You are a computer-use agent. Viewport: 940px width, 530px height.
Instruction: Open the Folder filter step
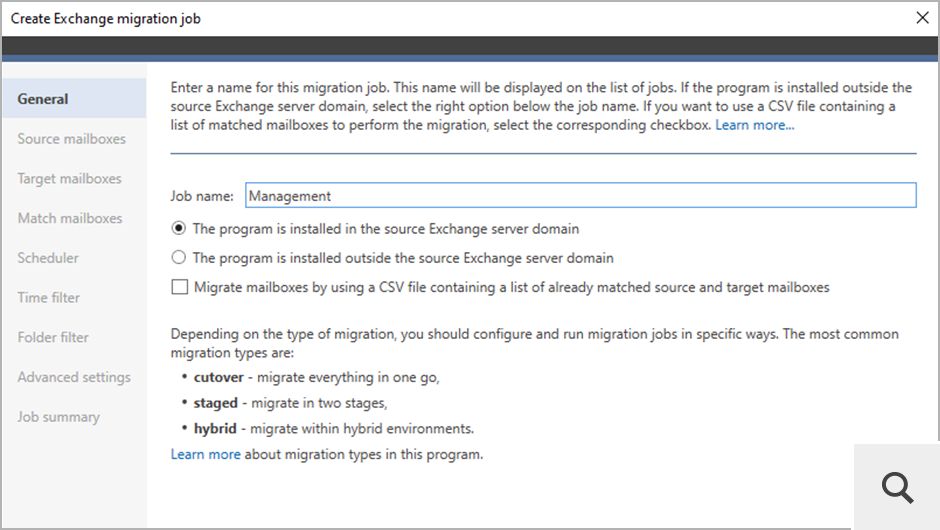(53, 337)
